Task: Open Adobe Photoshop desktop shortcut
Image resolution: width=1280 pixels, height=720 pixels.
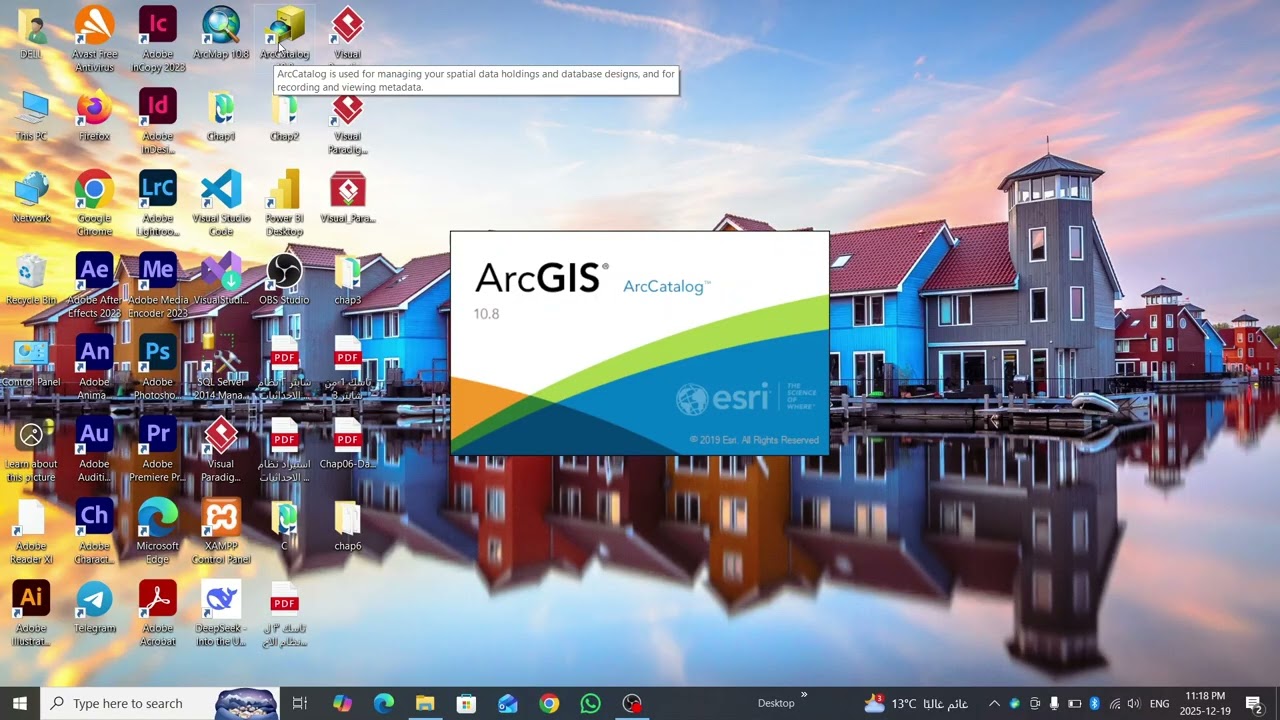Action: pyautogui.click(x=158, y=367)
